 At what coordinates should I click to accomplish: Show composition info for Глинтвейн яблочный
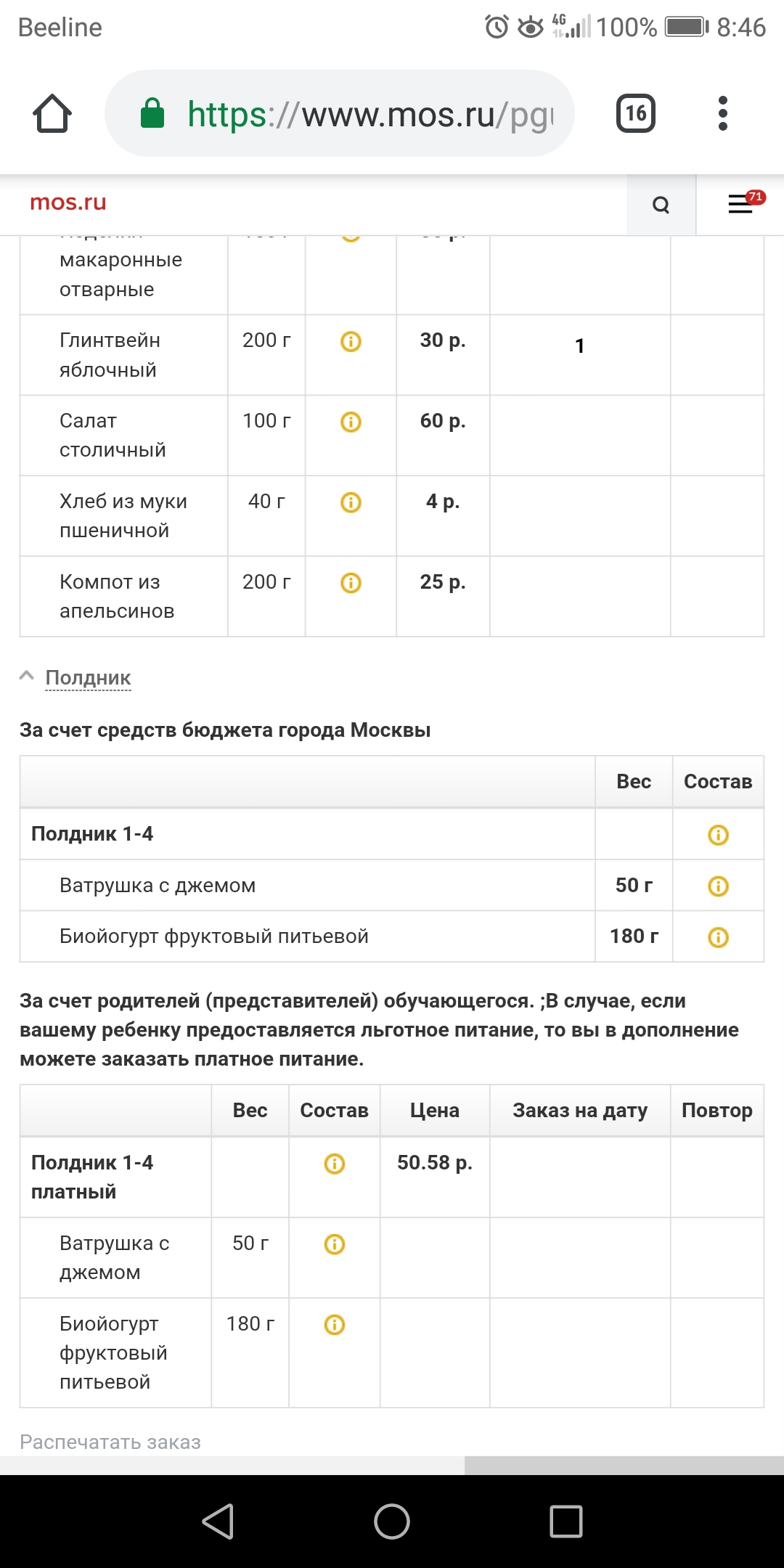pyautogui.click(x=351, y=341)
